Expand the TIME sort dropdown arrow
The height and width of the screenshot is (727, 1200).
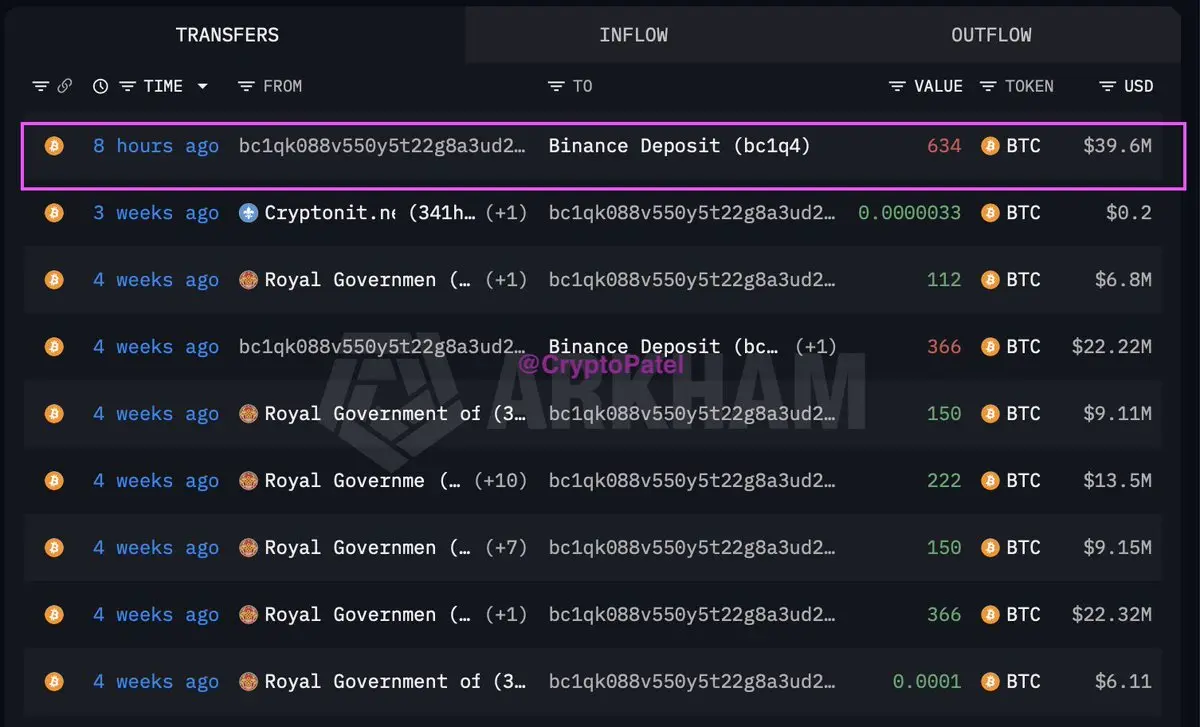pyautogui.click(x=202, y=87)
